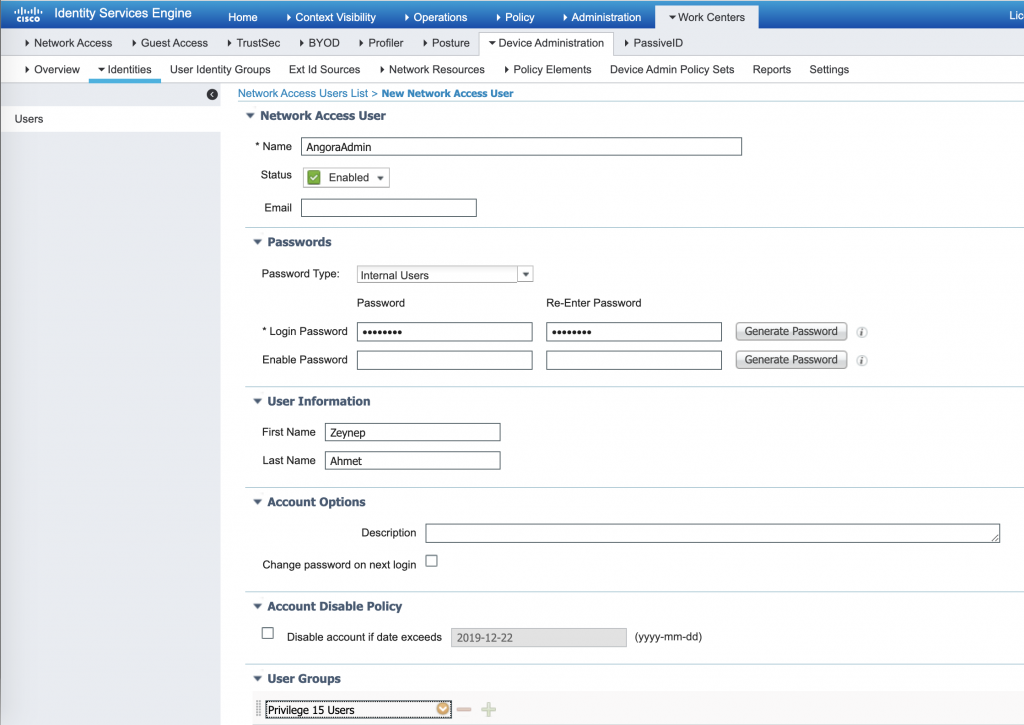Collapse the left sidebar panel arrow
This screenshot has width=1024, height=725.
click(x=212, y=95)
